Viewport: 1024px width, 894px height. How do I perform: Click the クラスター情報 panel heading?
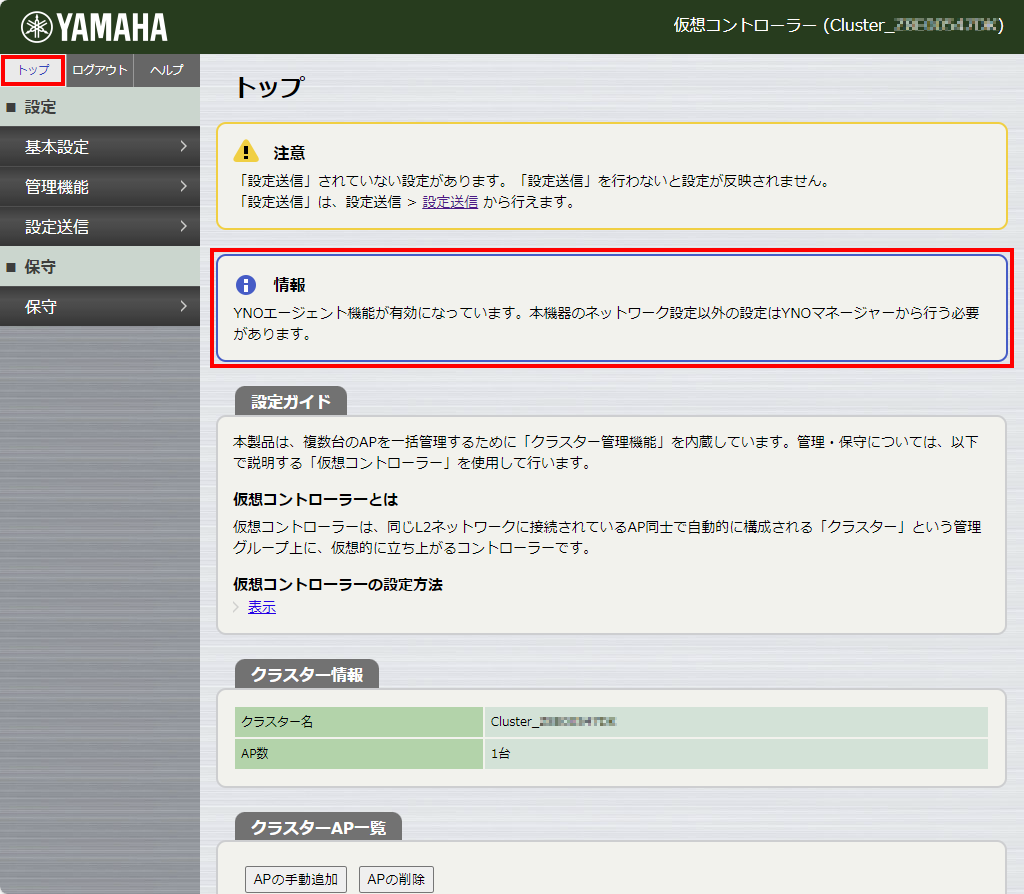(306, 675)
